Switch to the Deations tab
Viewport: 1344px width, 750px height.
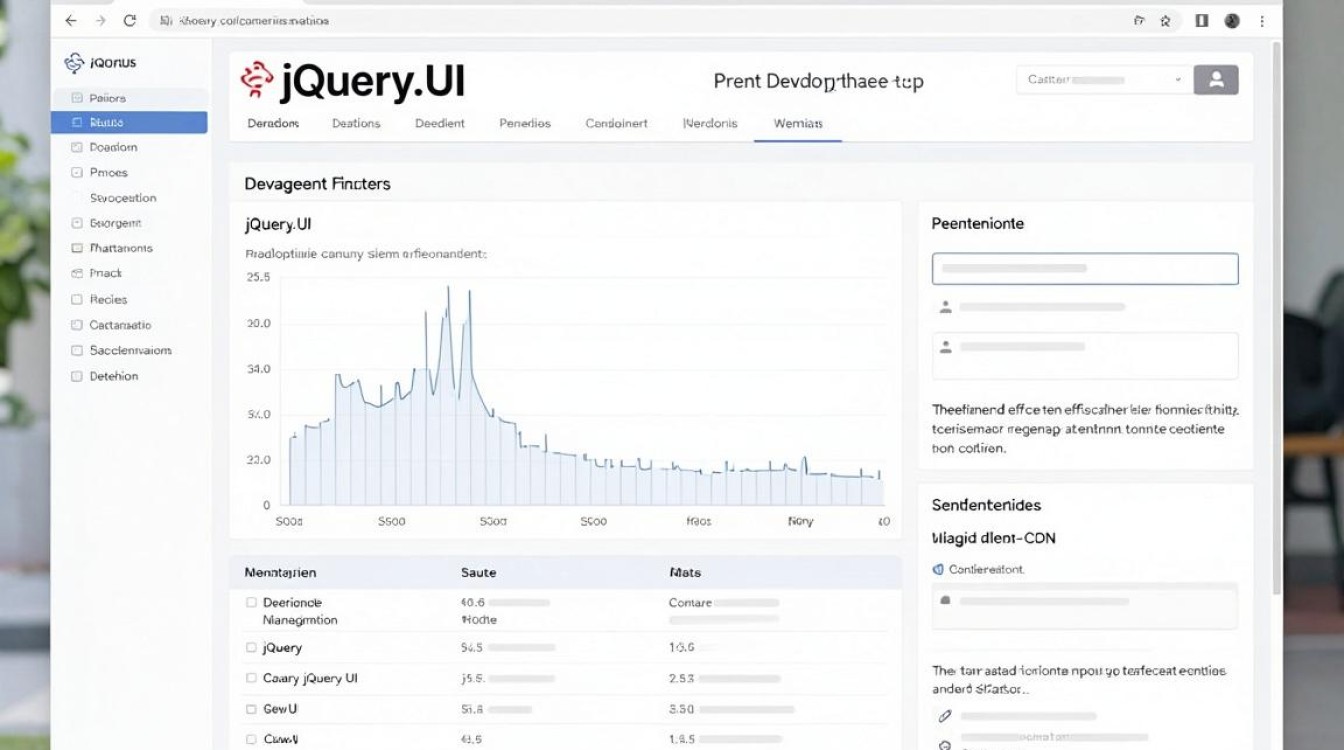[x=356, y=123]
